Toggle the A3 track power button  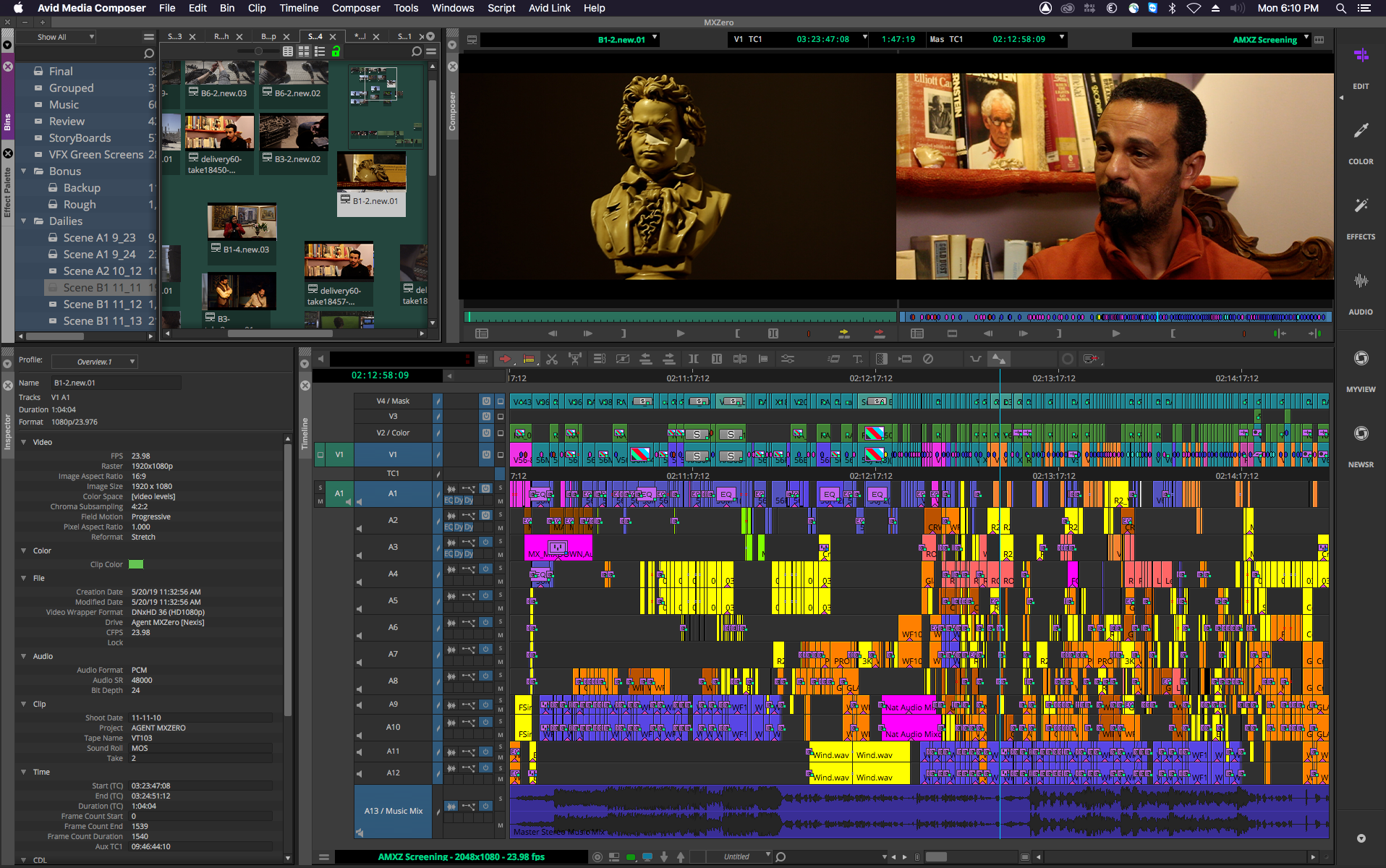[x=486, y=542]
